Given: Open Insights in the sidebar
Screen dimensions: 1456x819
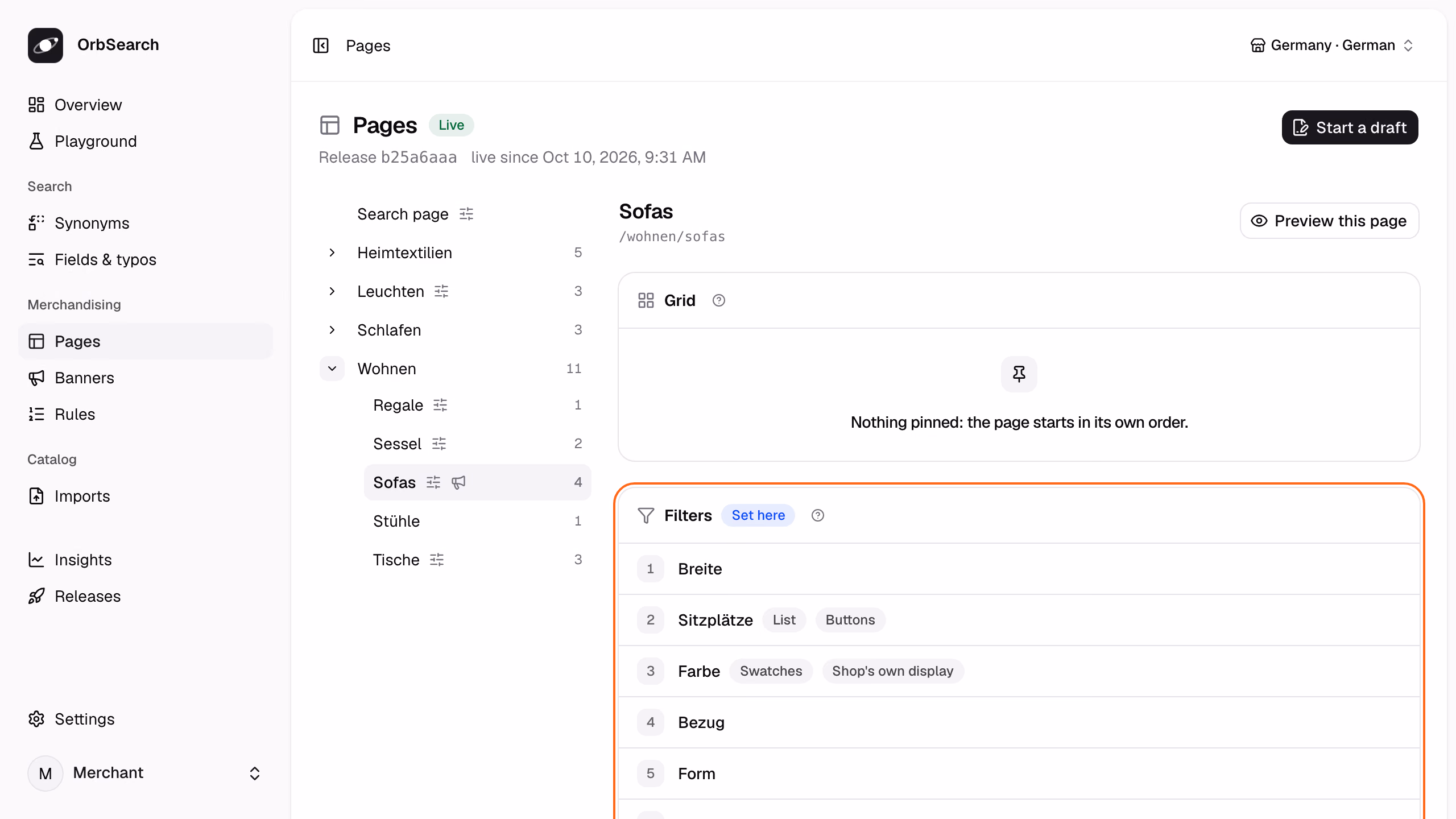Looking at the screenshot, I should coord(146,560).
